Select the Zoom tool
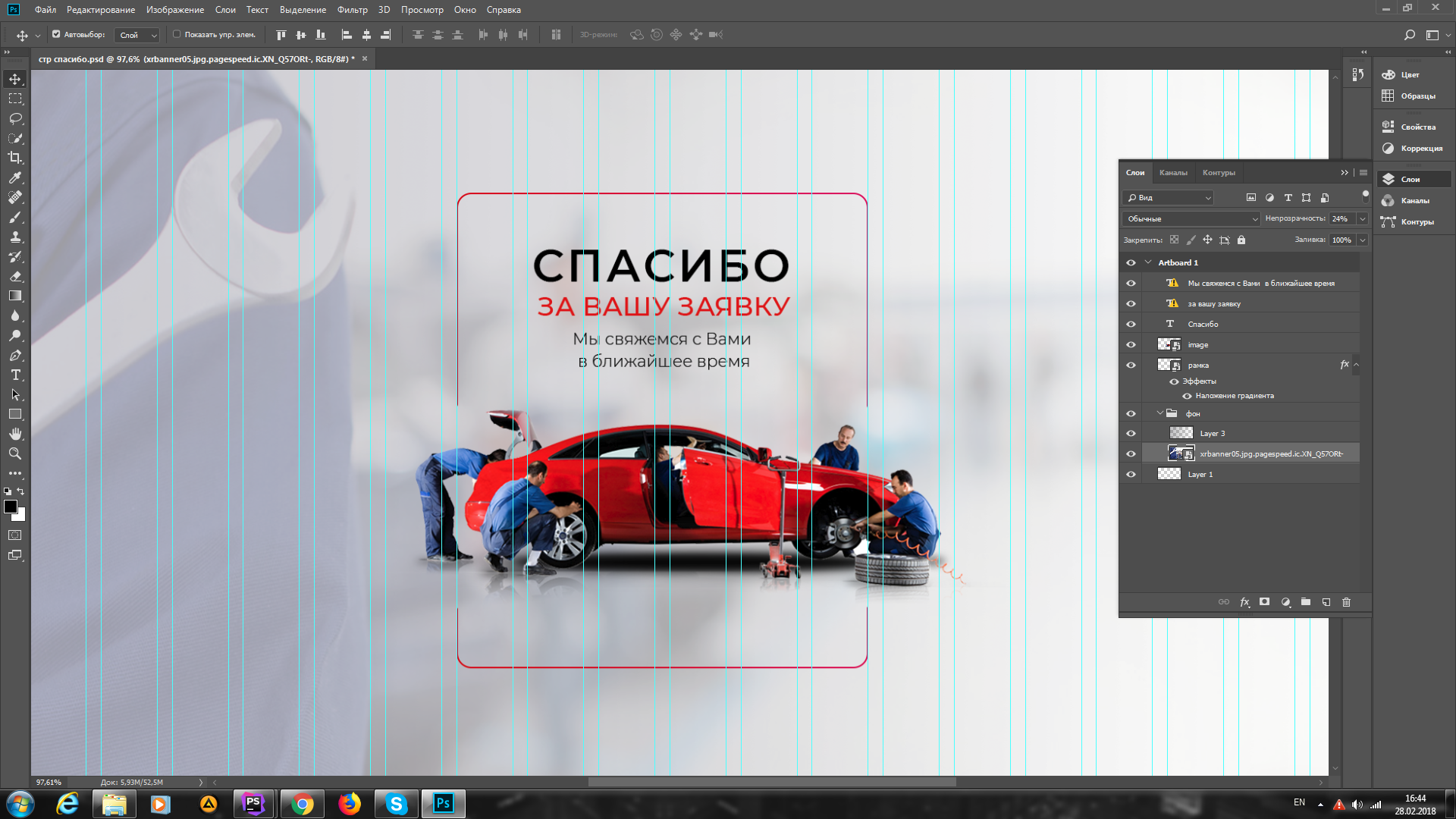The width and height of the screenshot is (1456, 819). pyautogui.click(x=15, y=453)
